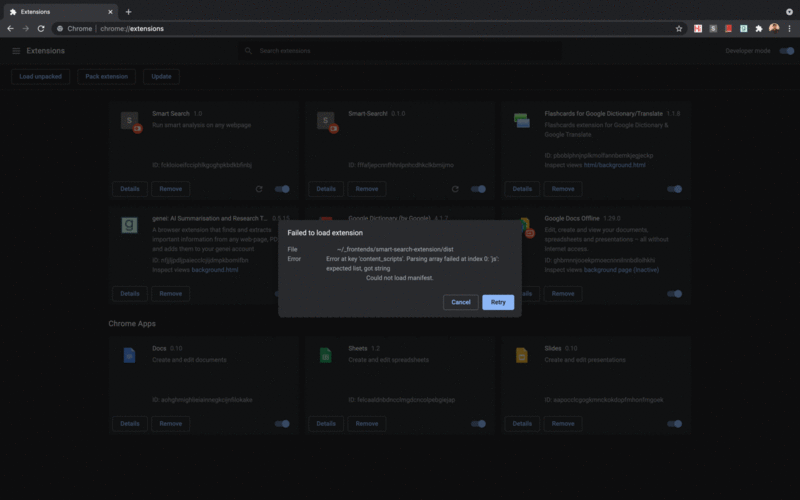This screenshot has width=800, height=500.
Task: Toggle the Google Docs Offline switch
Action: pos(674,293)
